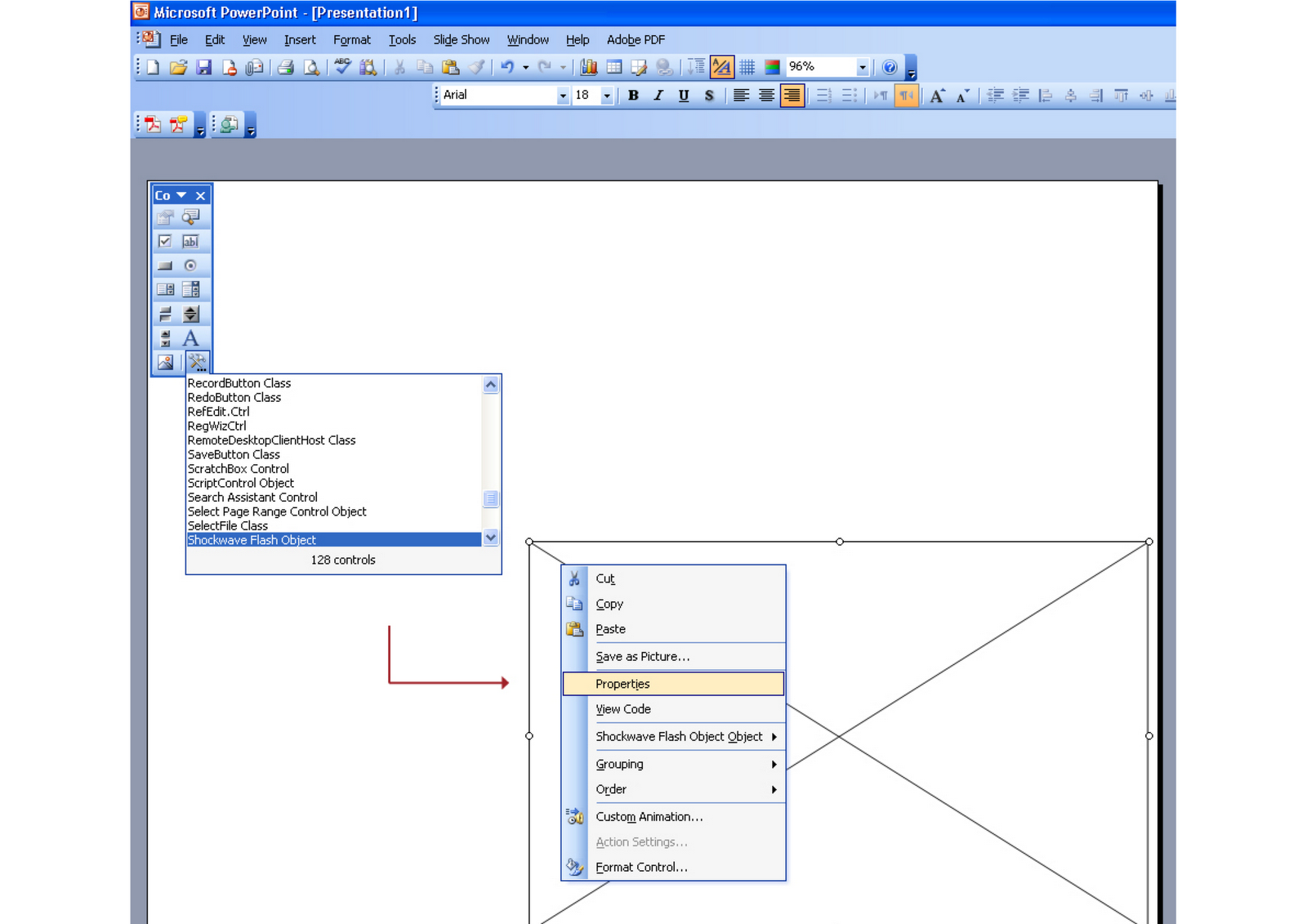Click Custom Animation in the context menu
This screenshot has height=924, width=1307.
(673, 817)
